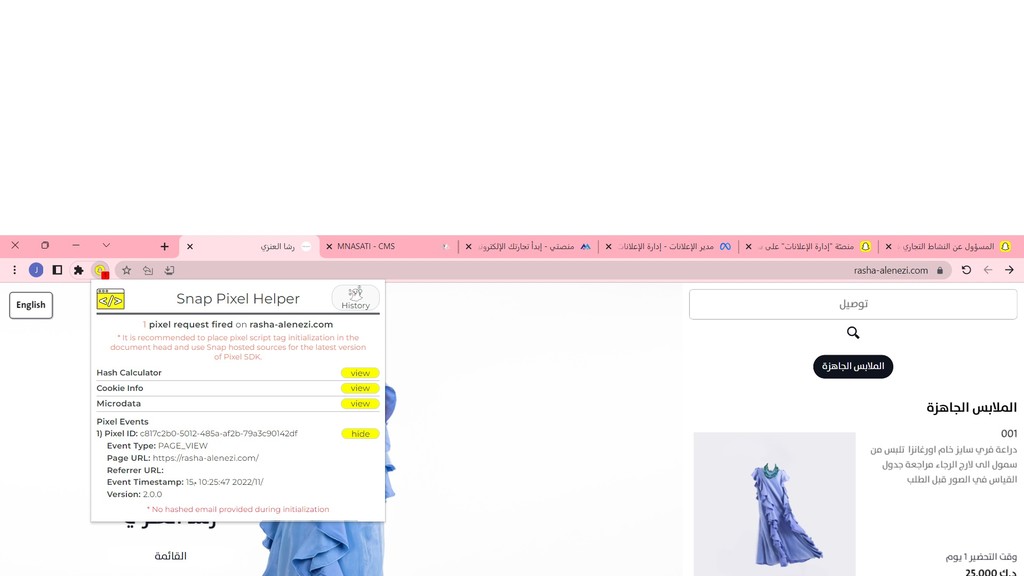Click the الملابس الجاهزة section heading
This screenshot has width=1024, height=576.
click(x=971, y=408)
